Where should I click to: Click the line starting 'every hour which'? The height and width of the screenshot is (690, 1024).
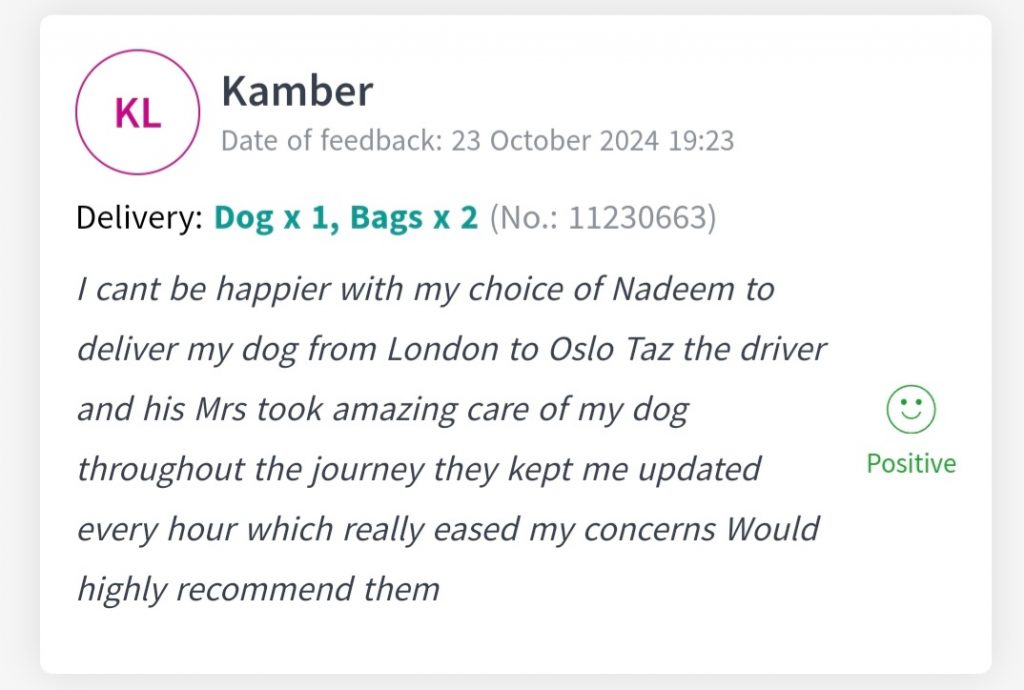pyautogui.click(x=448, y=528)
